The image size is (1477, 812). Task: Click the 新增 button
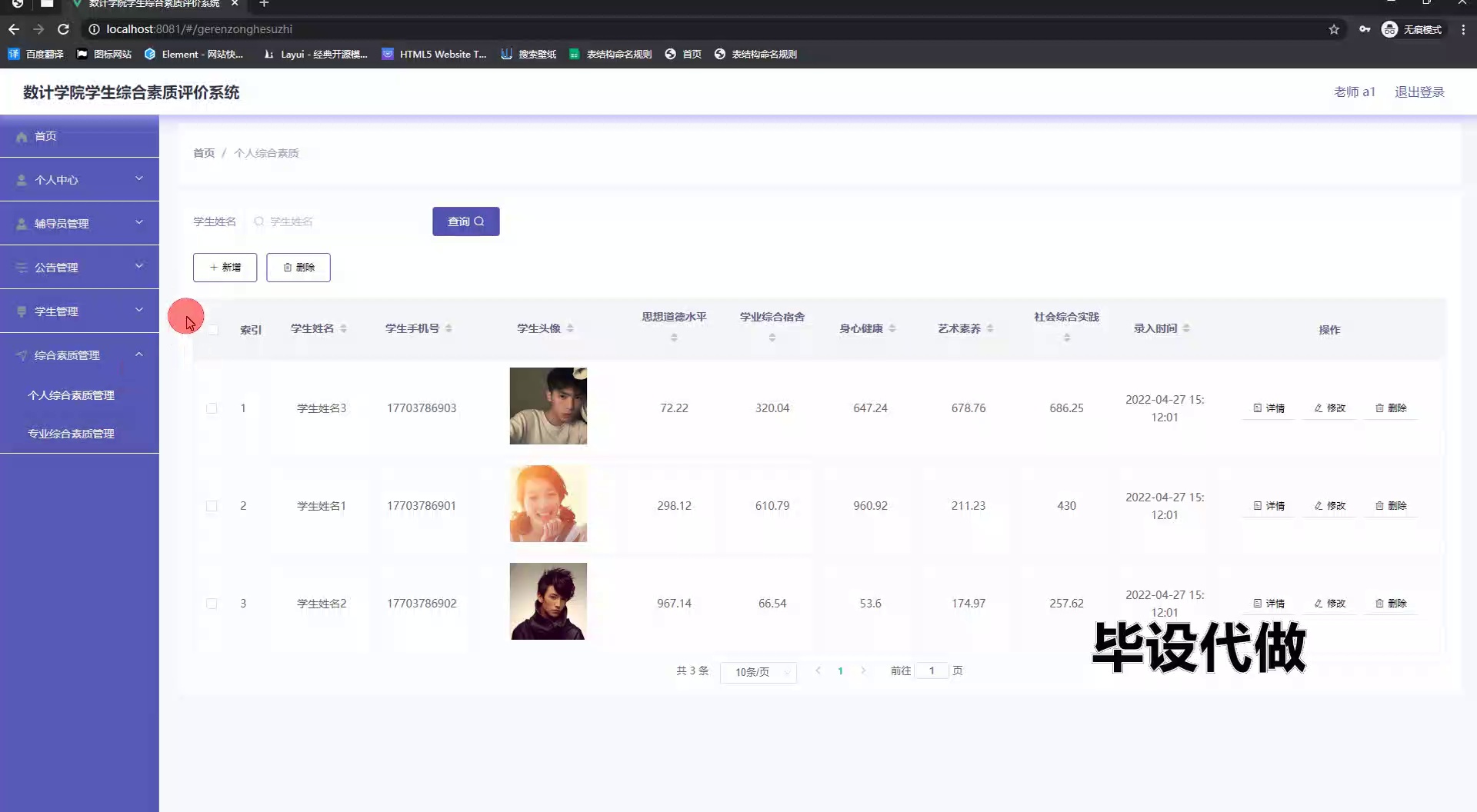(225, 268)
